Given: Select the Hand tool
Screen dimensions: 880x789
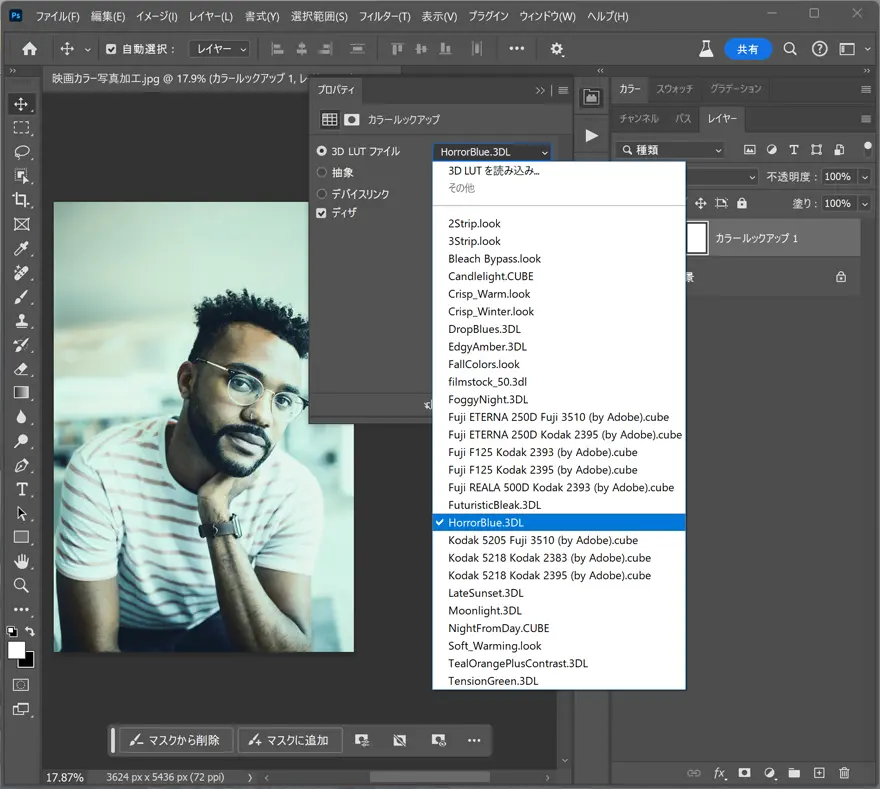Looking at the screenshot, I should [21, 561].
